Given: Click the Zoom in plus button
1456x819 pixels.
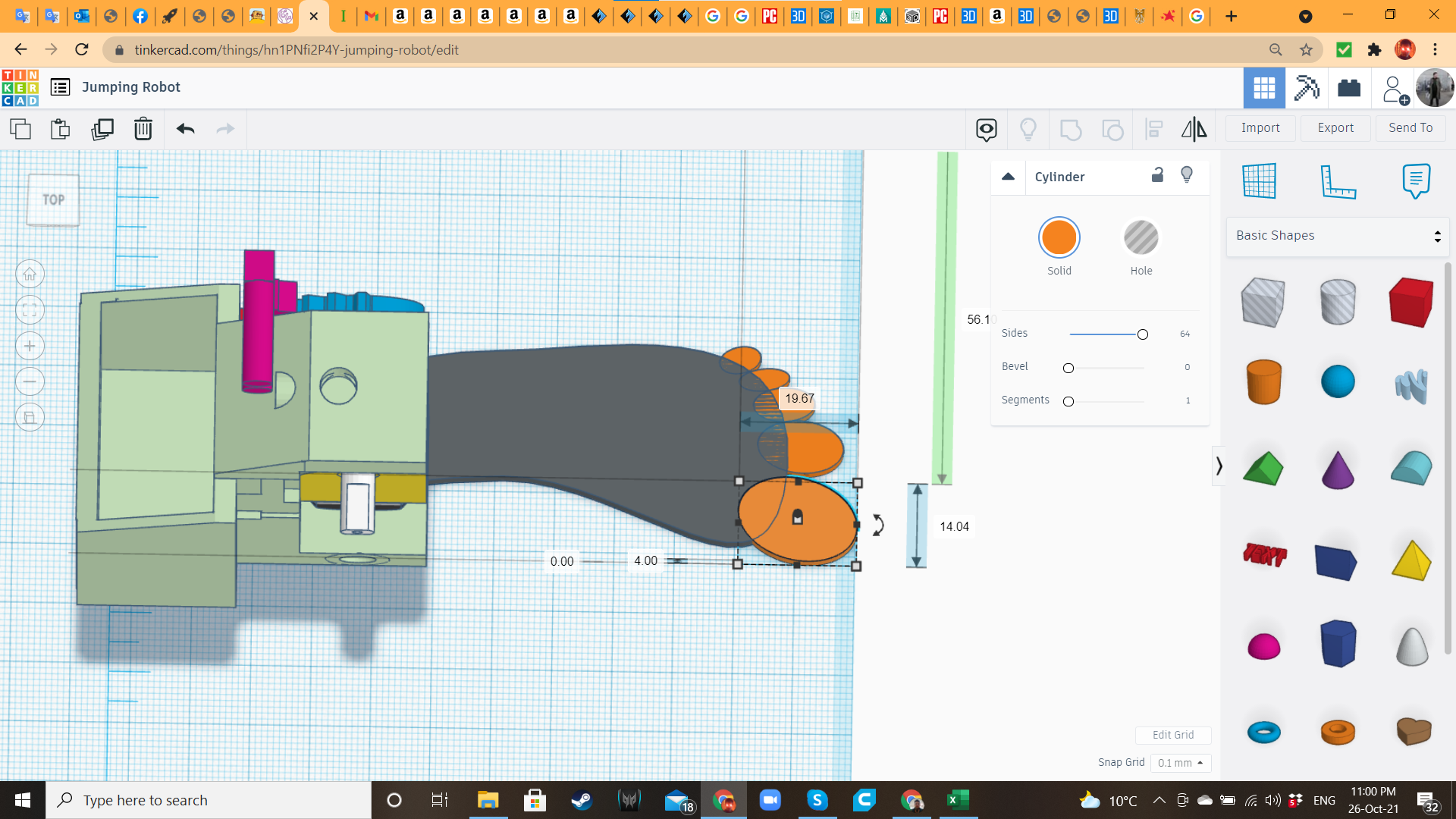Looking at the screenshot, I should [x=30, y=347].
